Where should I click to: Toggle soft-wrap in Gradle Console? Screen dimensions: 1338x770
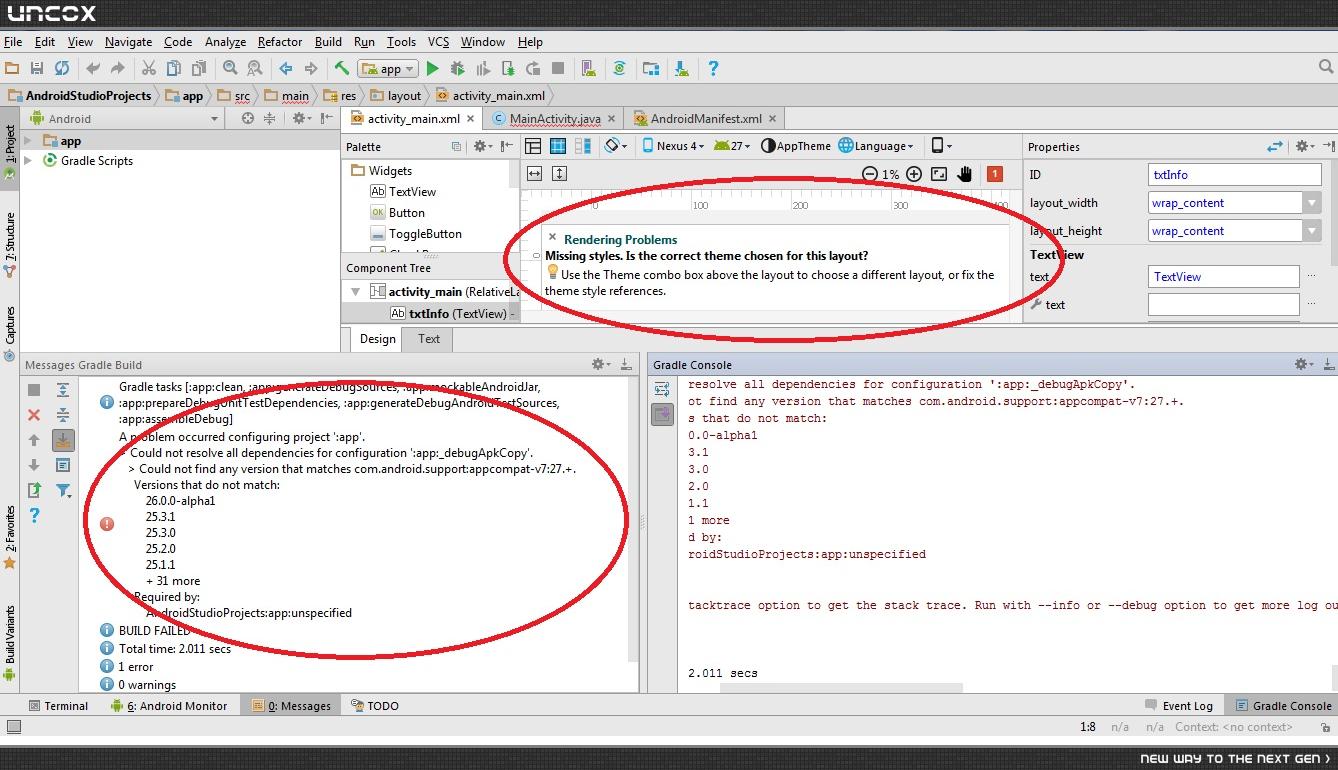point(662,390)
